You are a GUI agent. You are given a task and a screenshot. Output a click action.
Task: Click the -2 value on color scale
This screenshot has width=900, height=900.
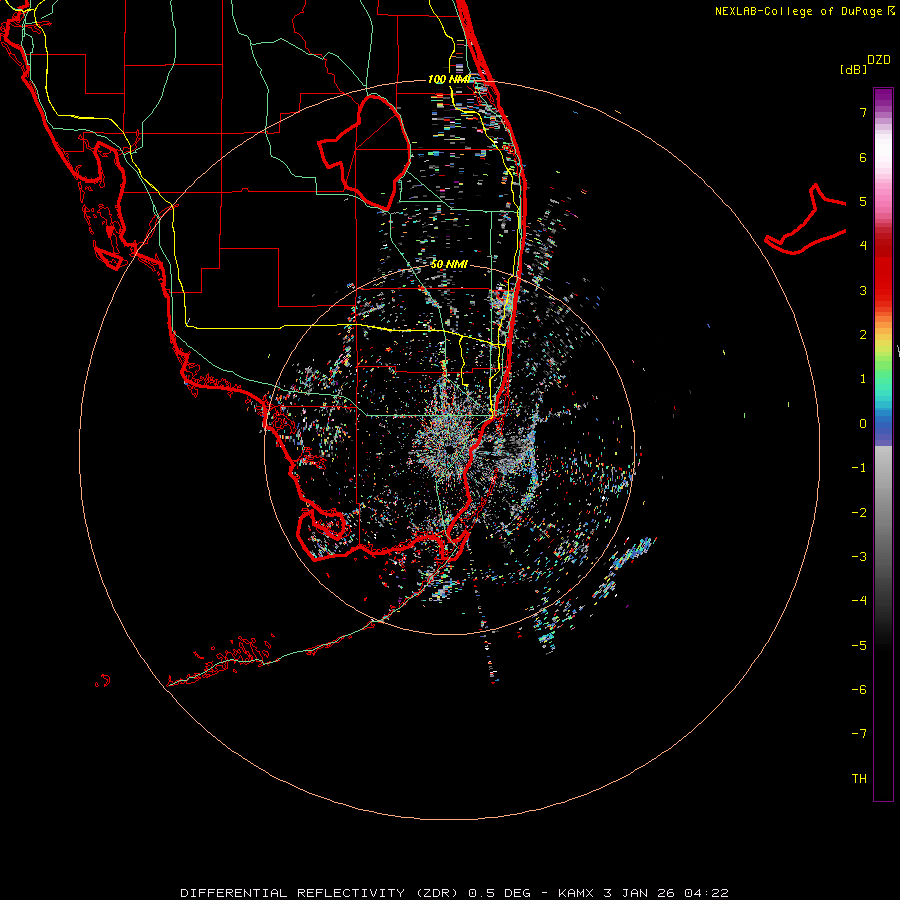click(x=859, y=513)
